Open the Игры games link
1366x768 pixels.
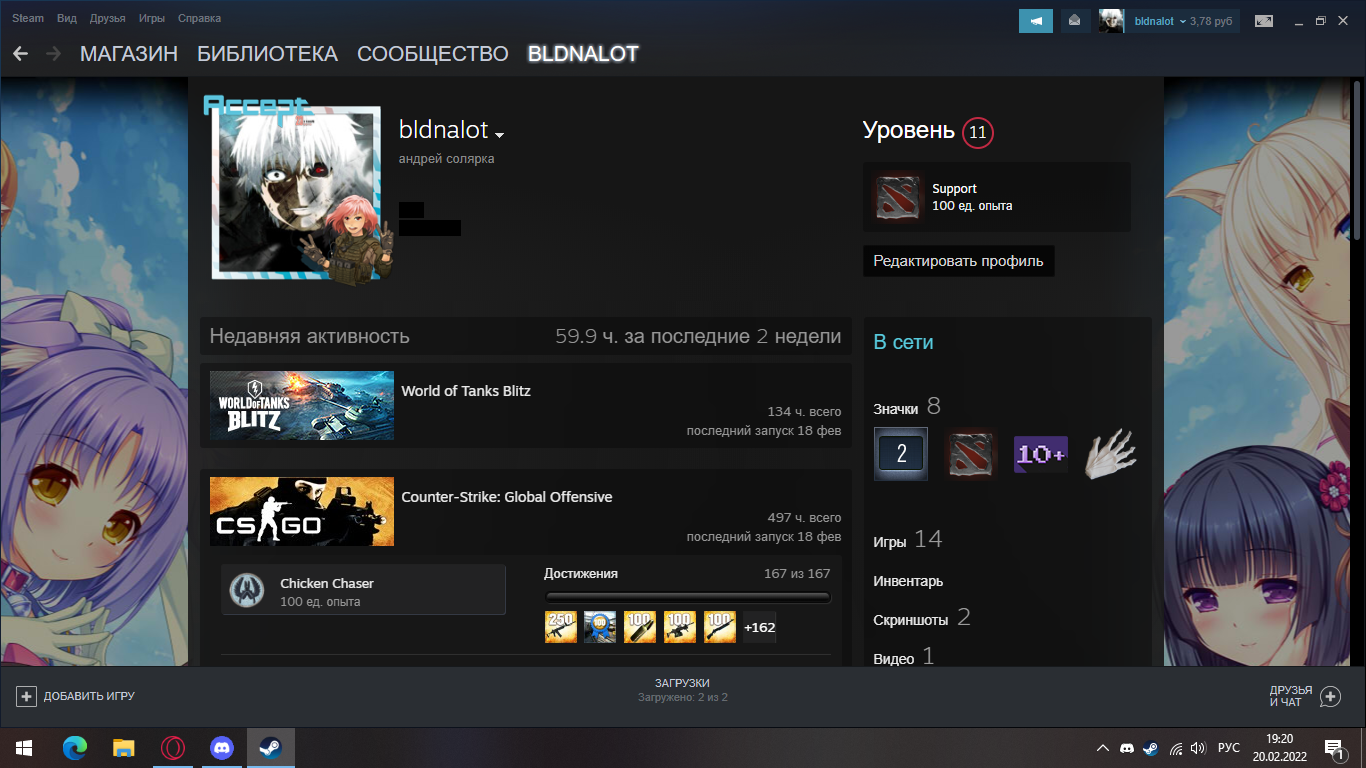pos(890,541)
